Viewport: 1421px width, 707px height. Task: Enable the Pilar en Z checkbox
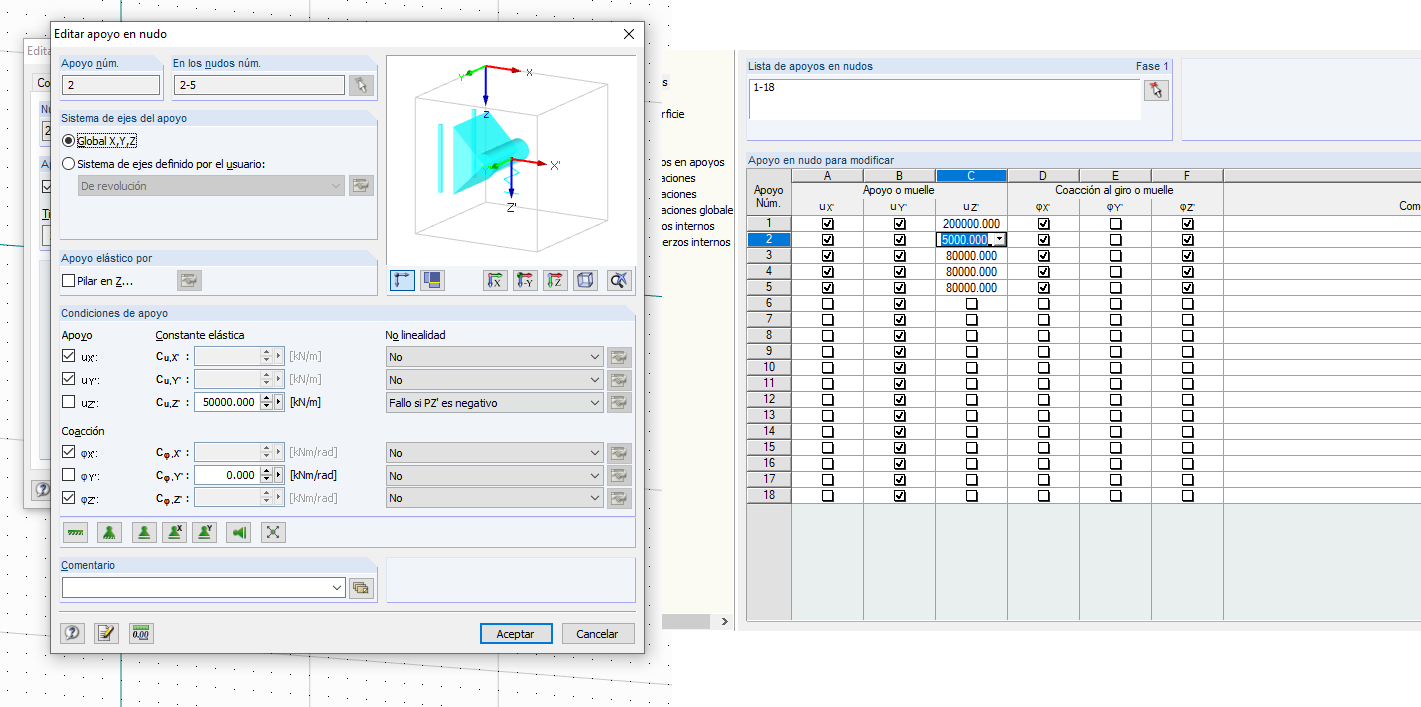pos(69,281)
